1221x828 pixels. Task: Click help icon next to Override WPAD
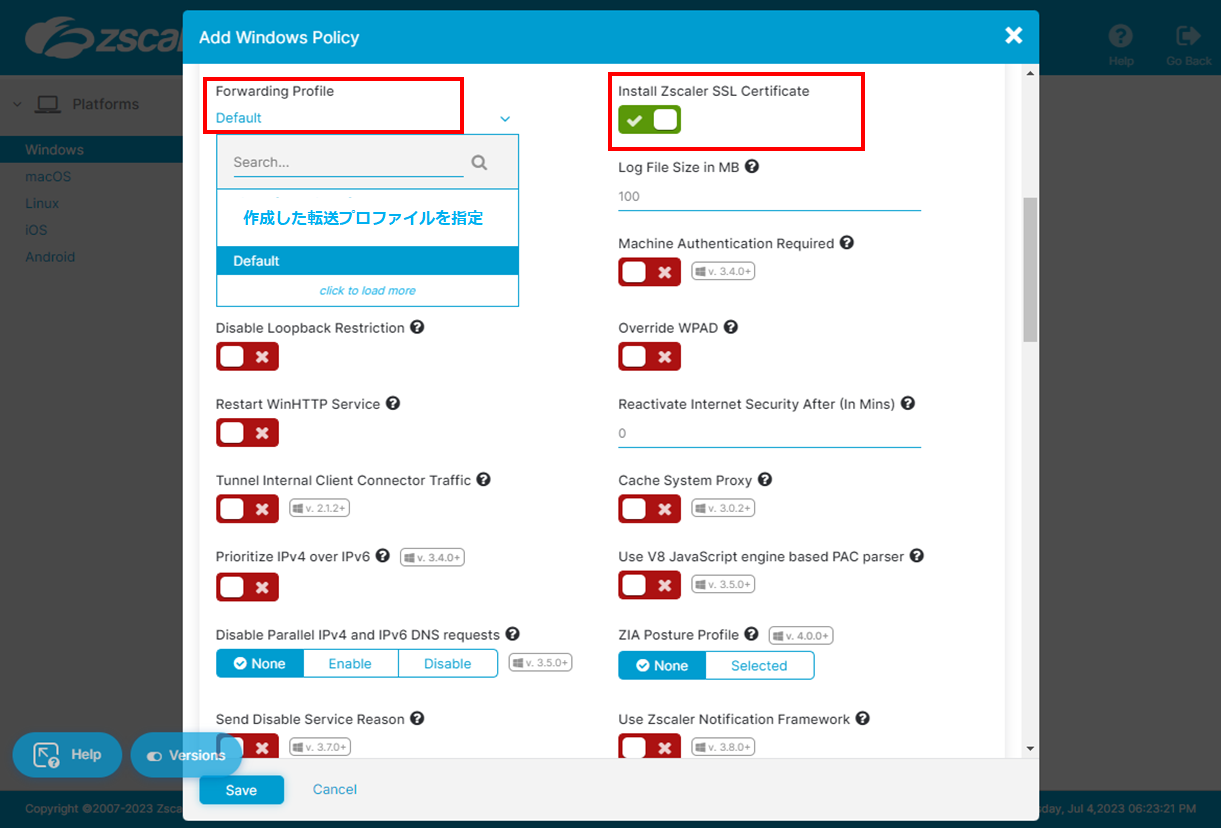[x=731, y=327]
